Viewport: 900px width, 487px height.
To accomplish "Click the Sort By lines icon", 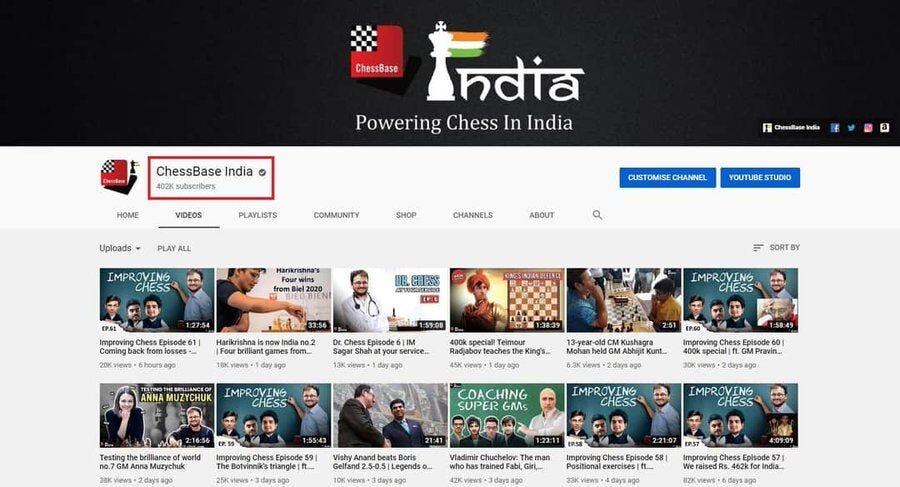I will tap(758, 248).
